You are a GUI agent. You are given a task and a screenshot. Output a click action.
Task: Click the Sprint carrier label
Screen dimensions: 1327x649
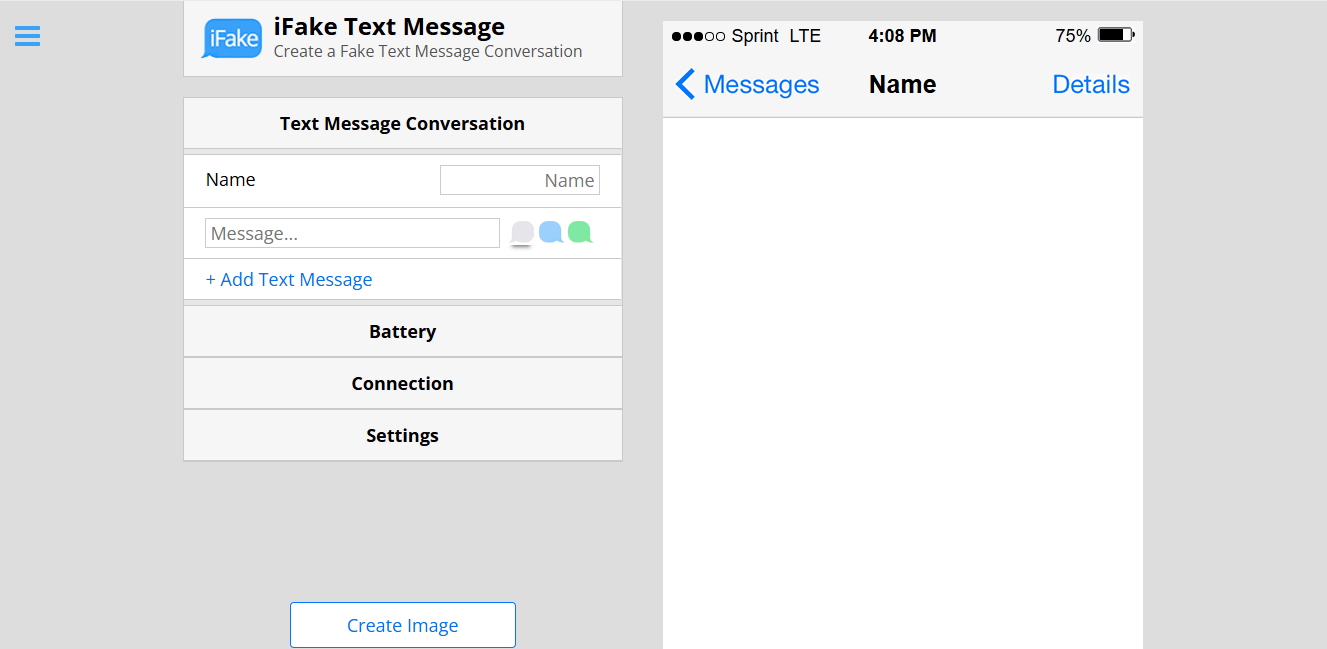(755, 36)
